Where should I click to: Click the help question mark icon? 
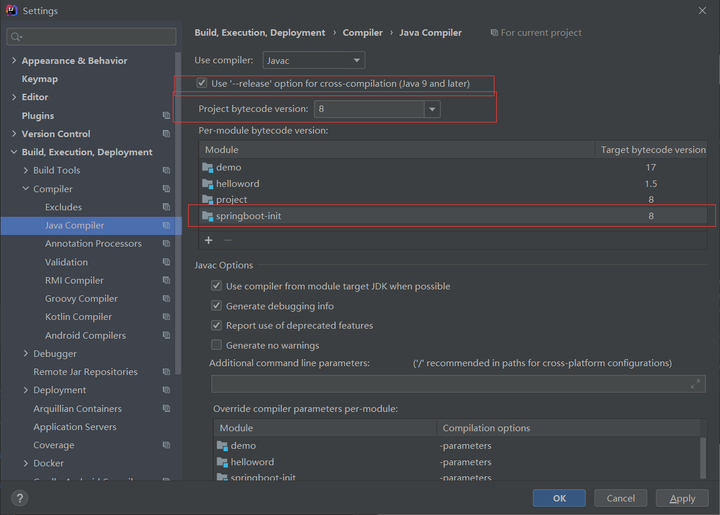pos(19,498)
